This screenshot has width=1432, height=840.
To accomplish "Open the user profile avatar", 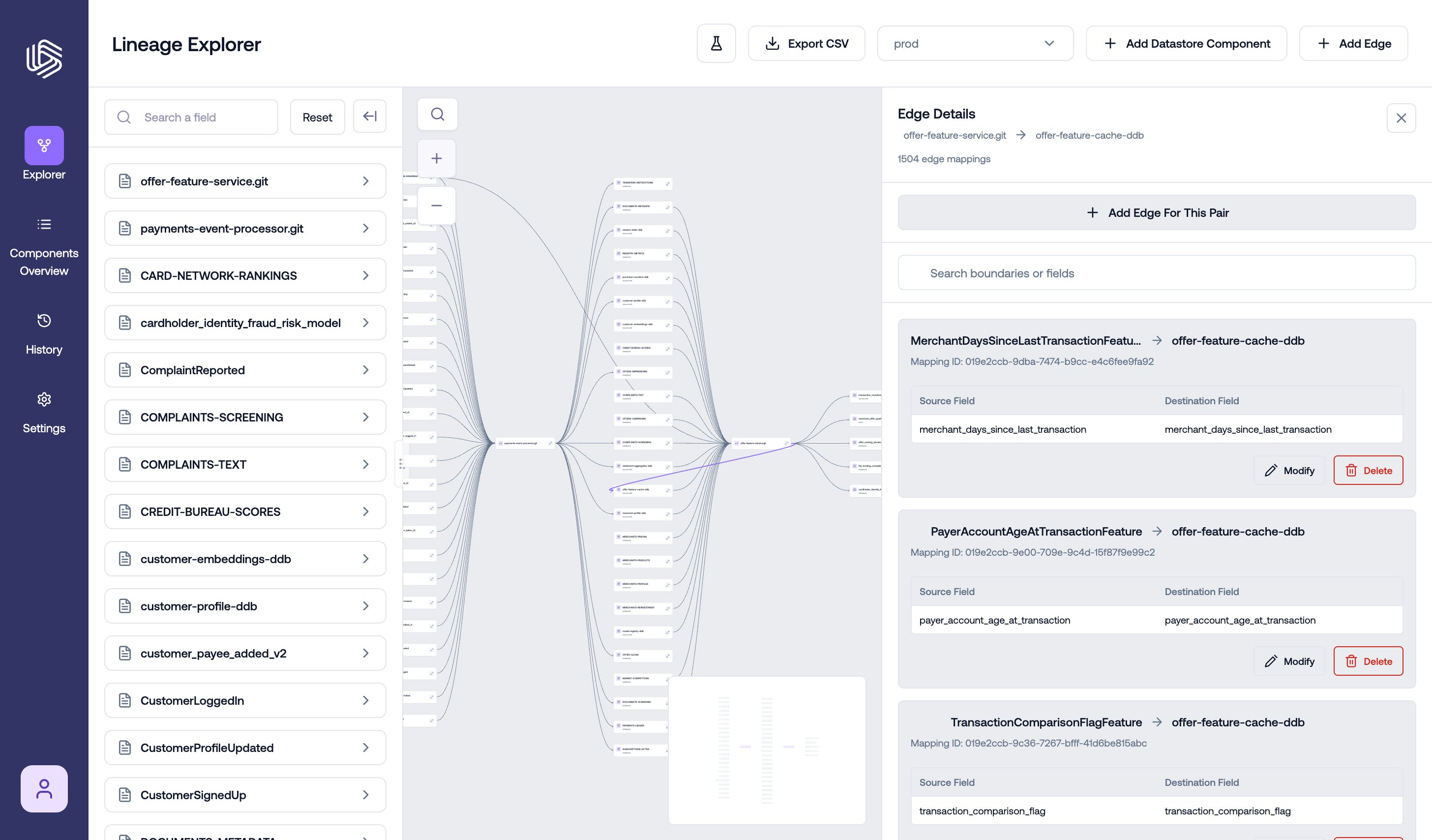I will coord(44,788).
